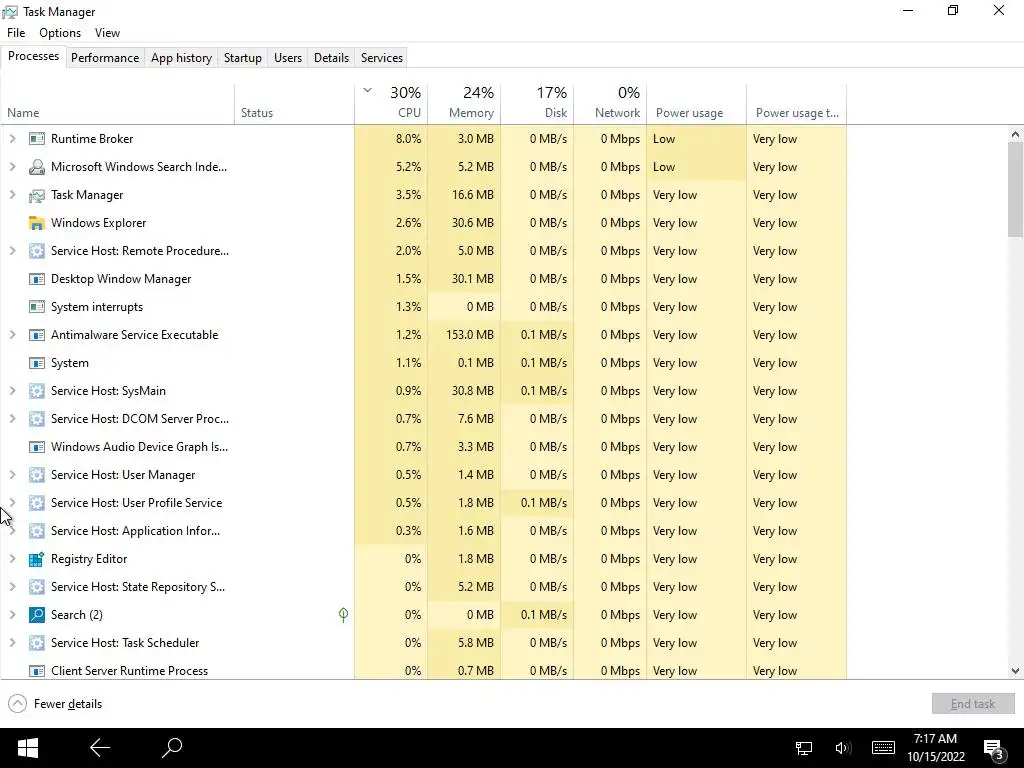This screenshot has width=1024, height=768.
Task: Open the File menu
Action: point(16,33)
